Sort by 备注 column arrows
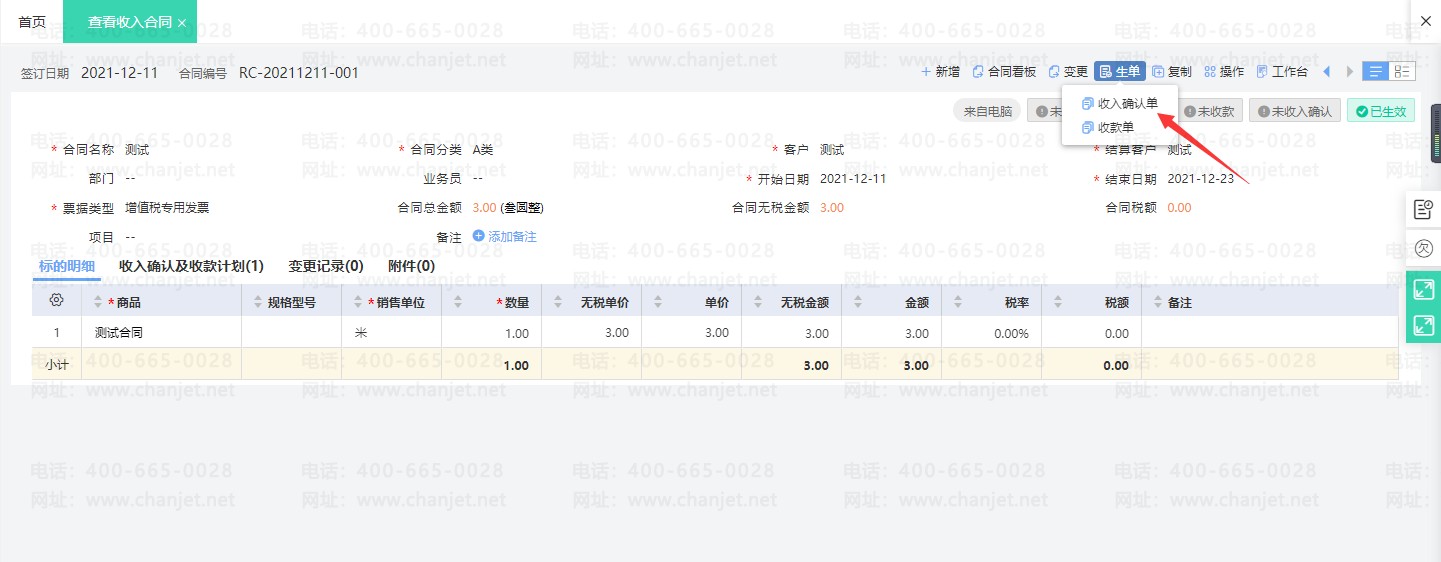 click(x=1158, y=301)
